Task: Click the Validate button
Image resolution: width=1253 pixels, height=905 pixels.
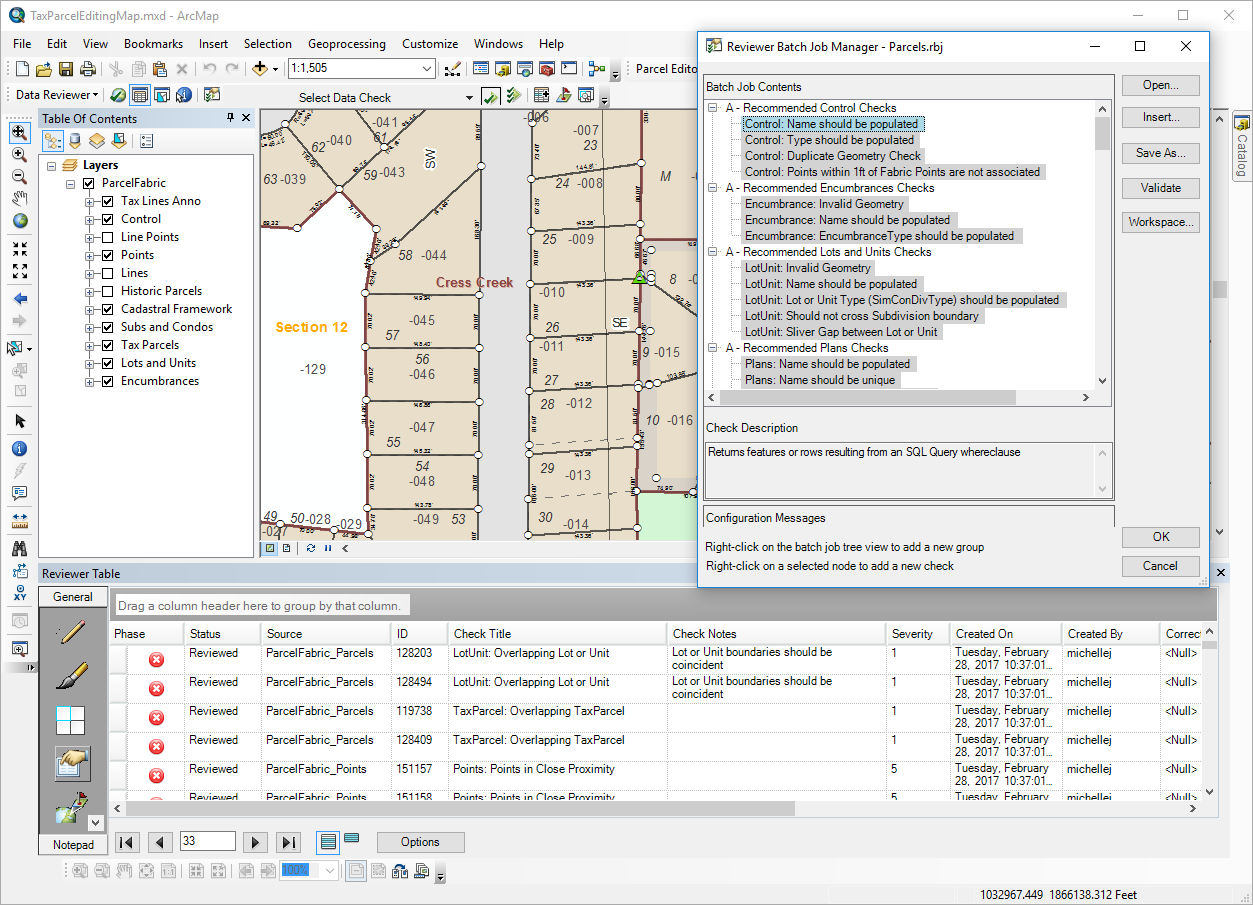Action: coord(1159,188)
